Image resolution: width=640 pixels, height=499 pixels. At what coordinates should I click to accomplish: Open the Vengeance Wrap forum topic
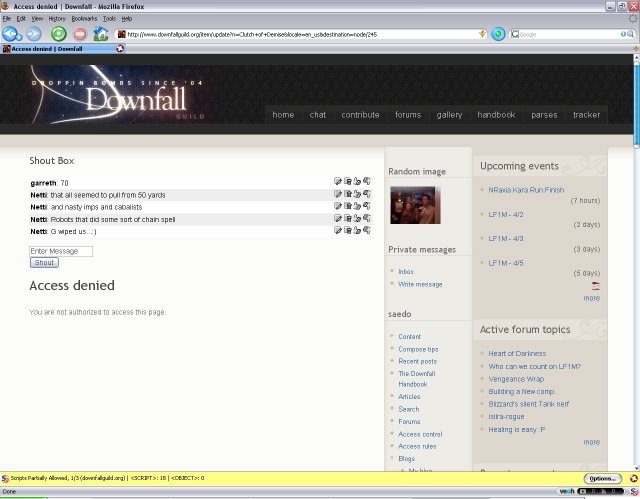pos(516,379)
